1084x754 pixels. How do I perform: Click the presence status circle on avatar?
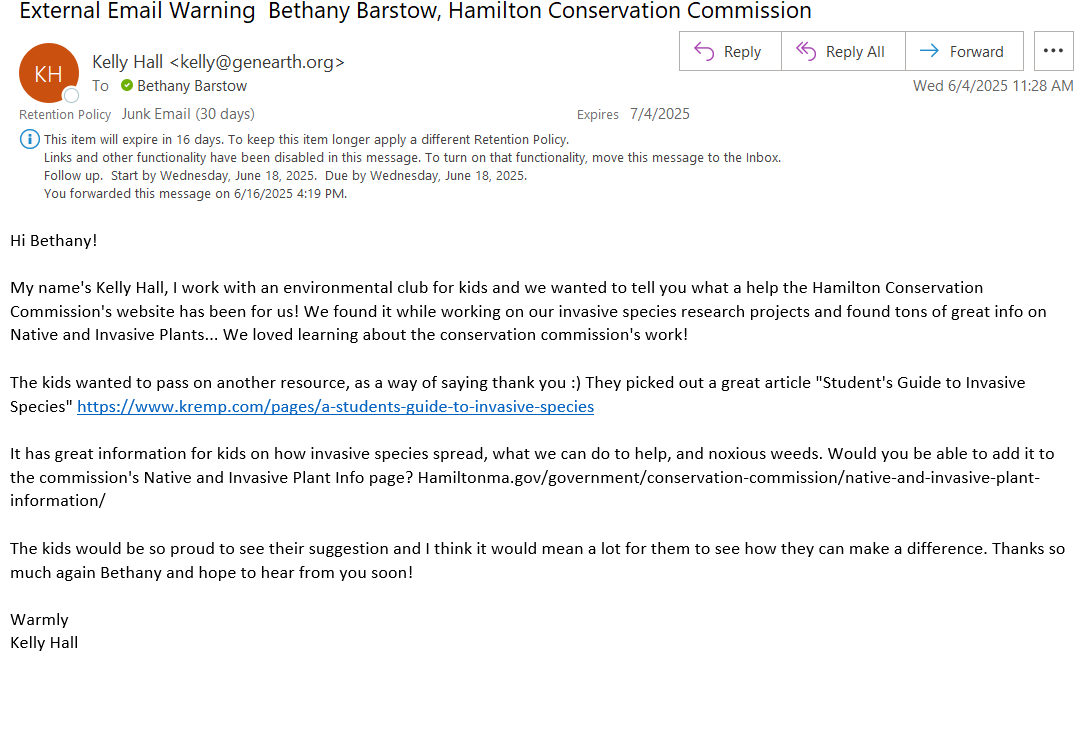[71, 95]
